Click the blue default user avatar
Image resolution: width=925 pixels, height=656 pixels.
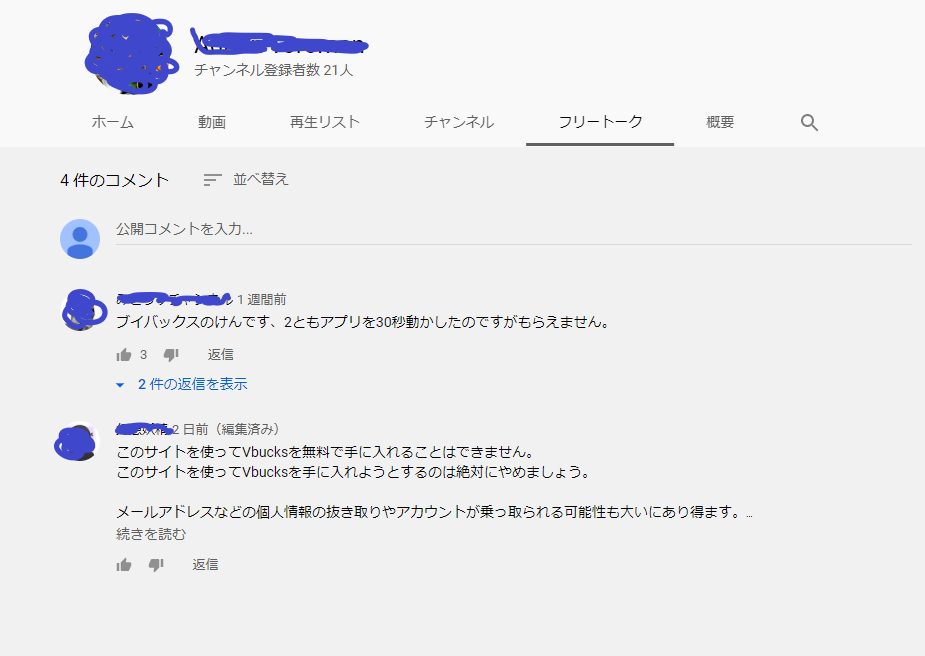pyautogui.click(x=80, y=239)
